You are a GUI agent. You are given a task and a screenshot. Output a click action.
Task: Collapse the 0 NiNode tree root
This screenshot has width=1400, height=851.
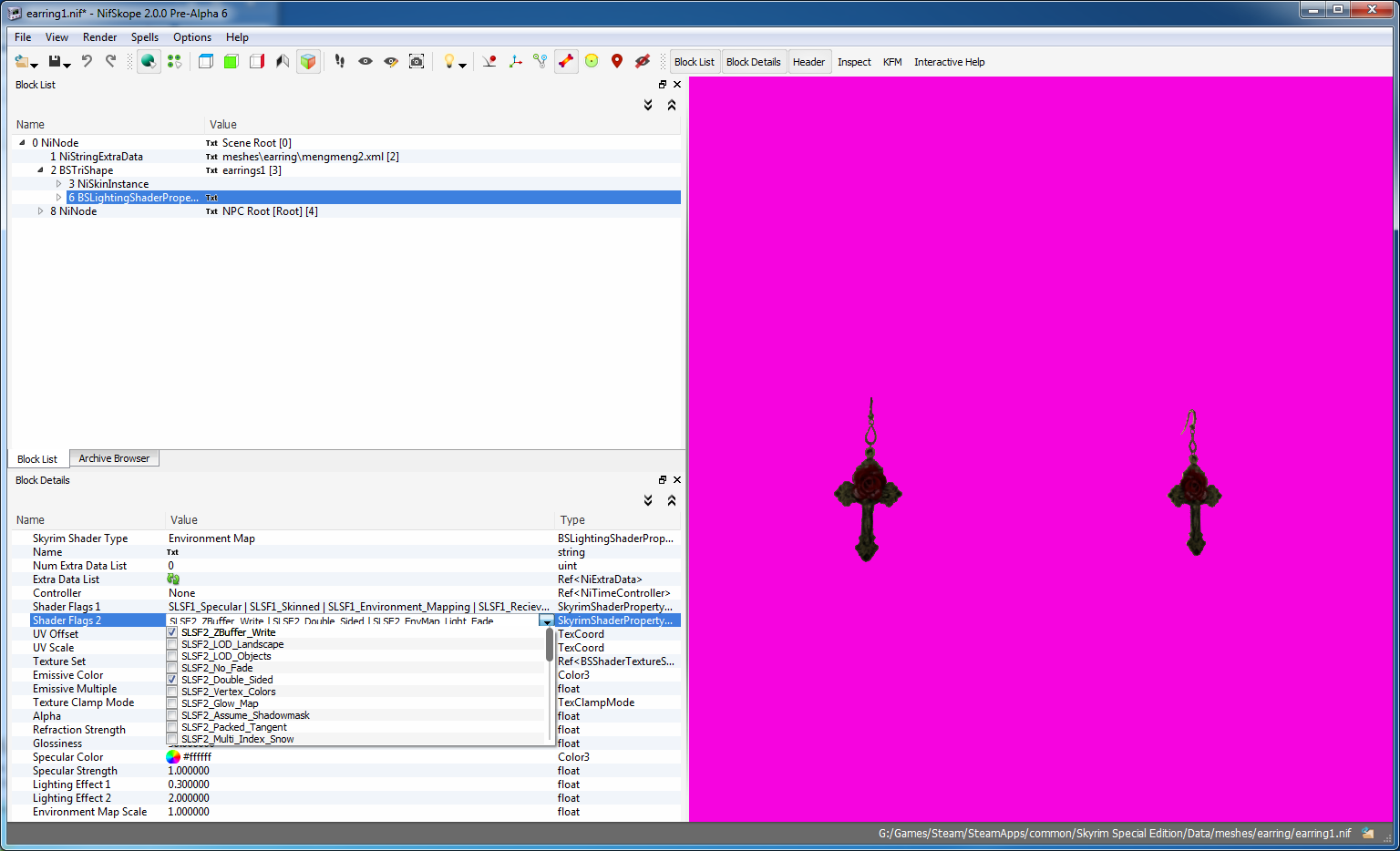pos(22,143)
